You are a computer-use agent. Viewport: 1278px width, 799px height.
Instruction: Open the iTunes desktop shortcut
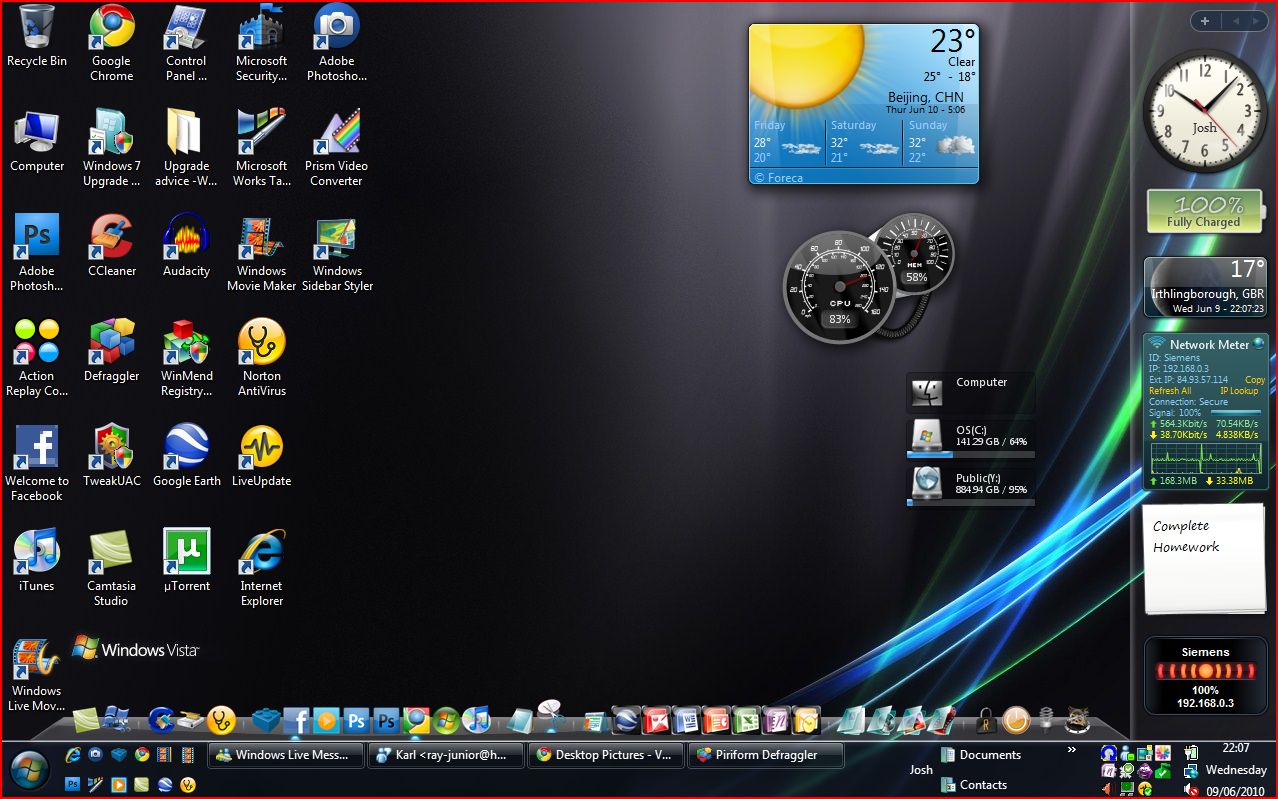pyautogui.click(x=37, y=561)
